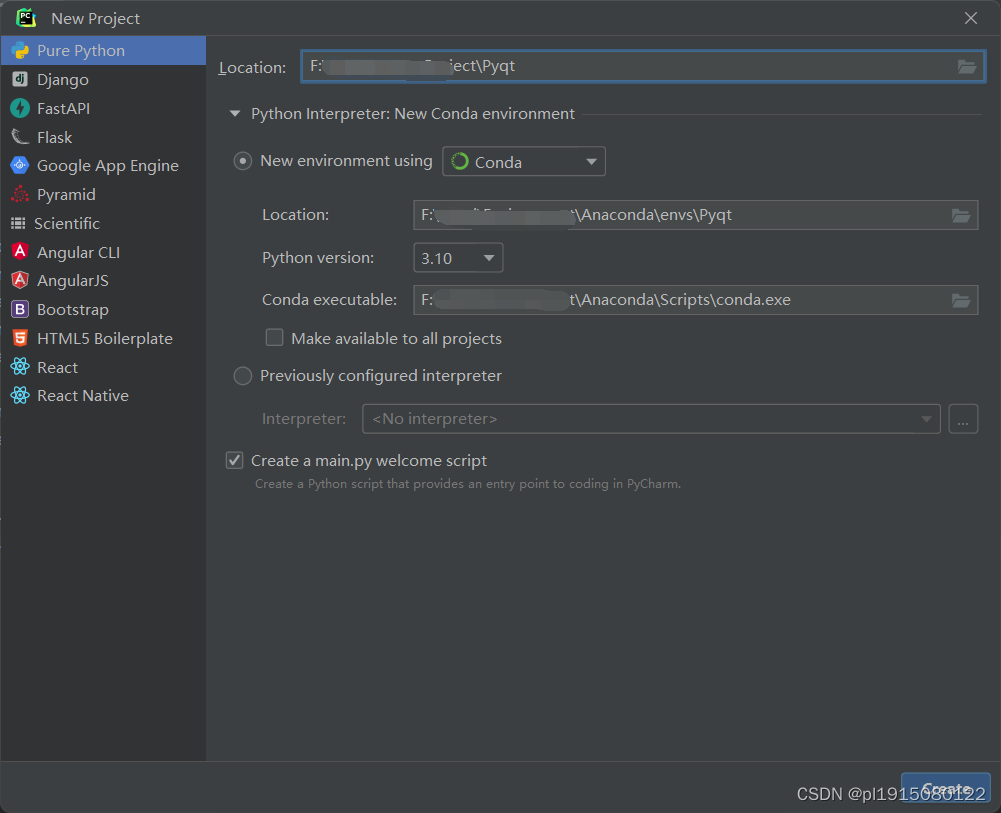1001x813 pixels.
Task: Collapse the Python Interpreter section
Action: click(235, 114)
